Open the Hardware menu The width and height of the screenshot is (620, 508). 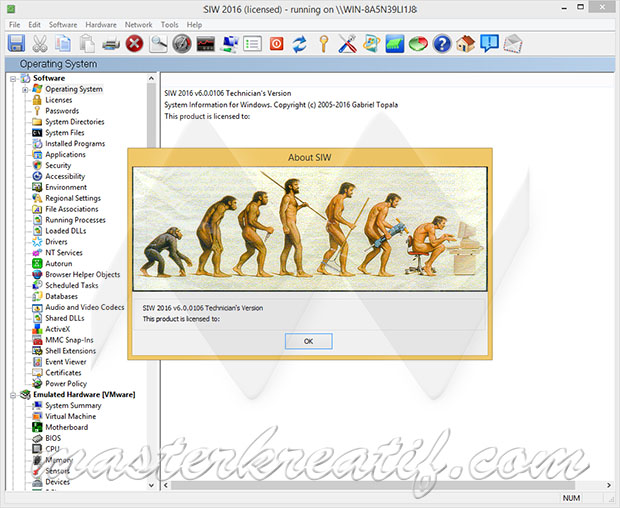(101, 25)
